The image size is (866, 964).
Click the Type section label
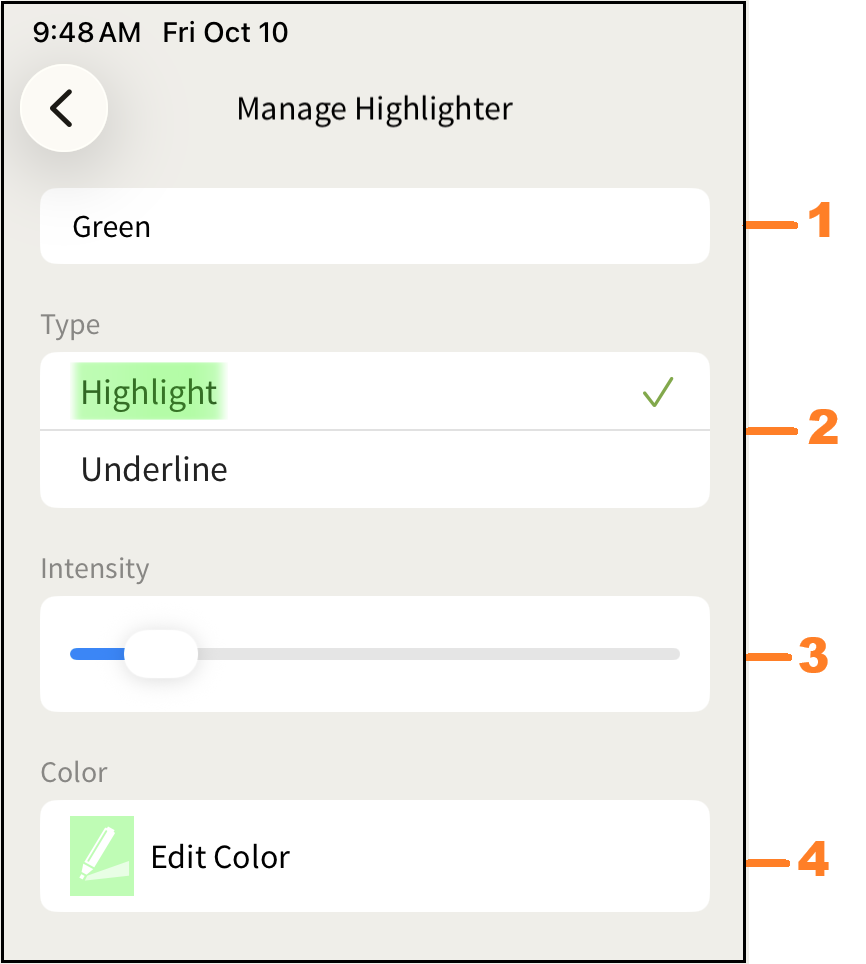click(x=70, y=325)
